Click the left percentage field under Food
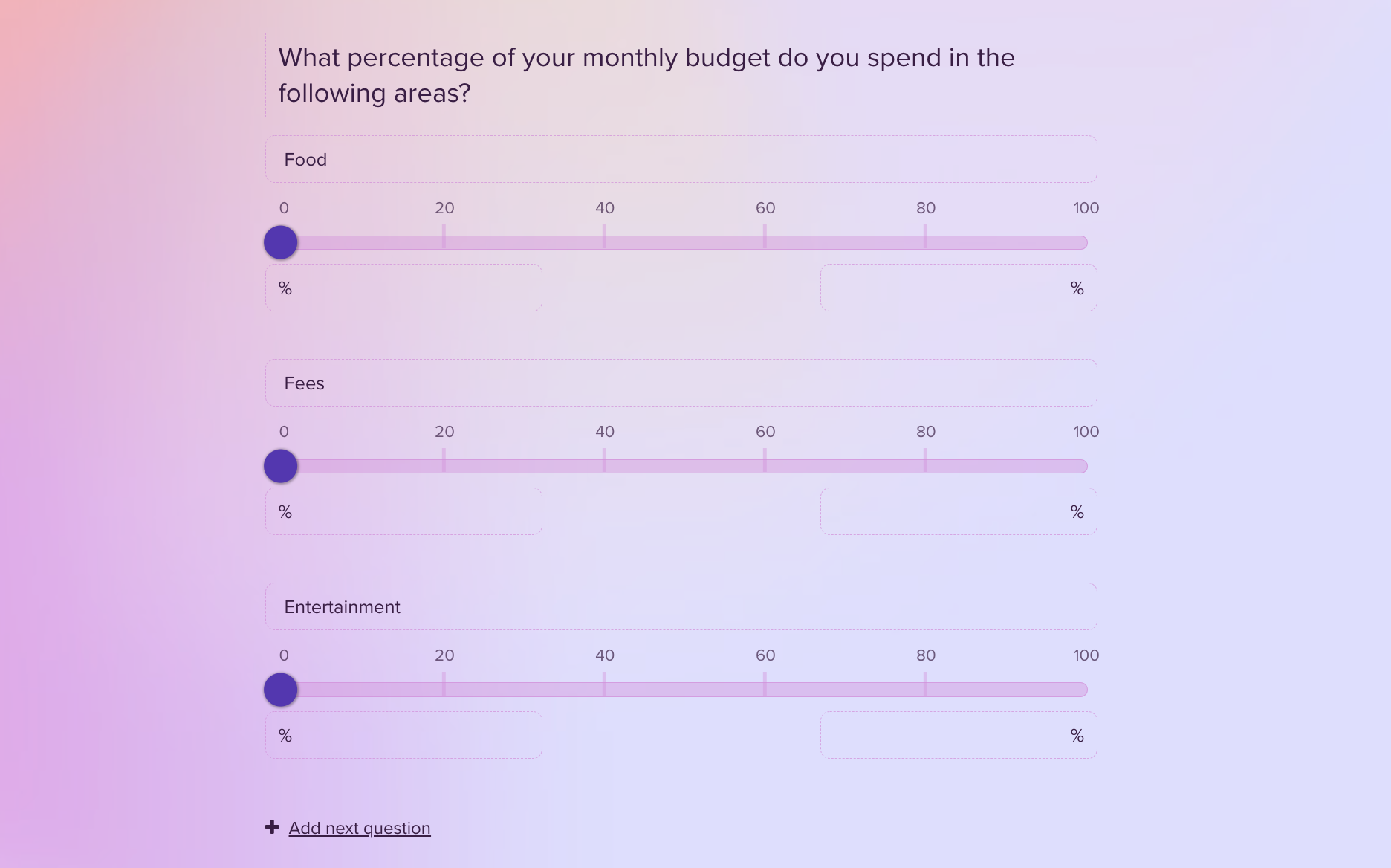 point(403,288)
